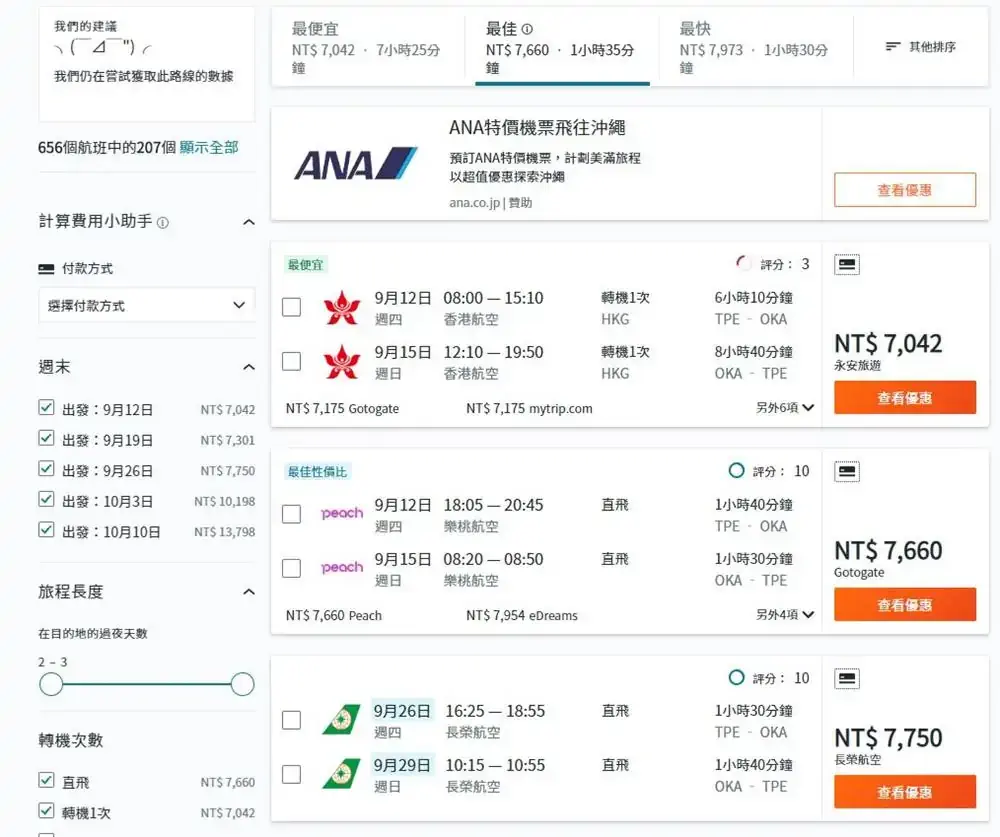Expand 另外4項 more offers
The image size is (1000, 837).
tap(784, 615)
